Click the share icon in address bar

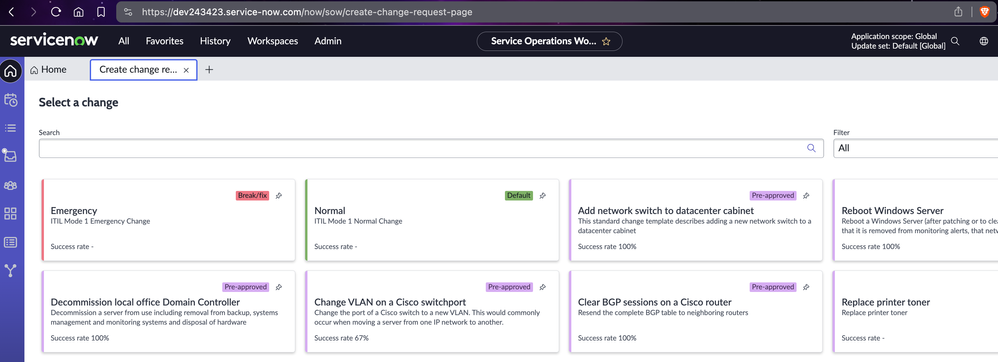click(958, 11)
